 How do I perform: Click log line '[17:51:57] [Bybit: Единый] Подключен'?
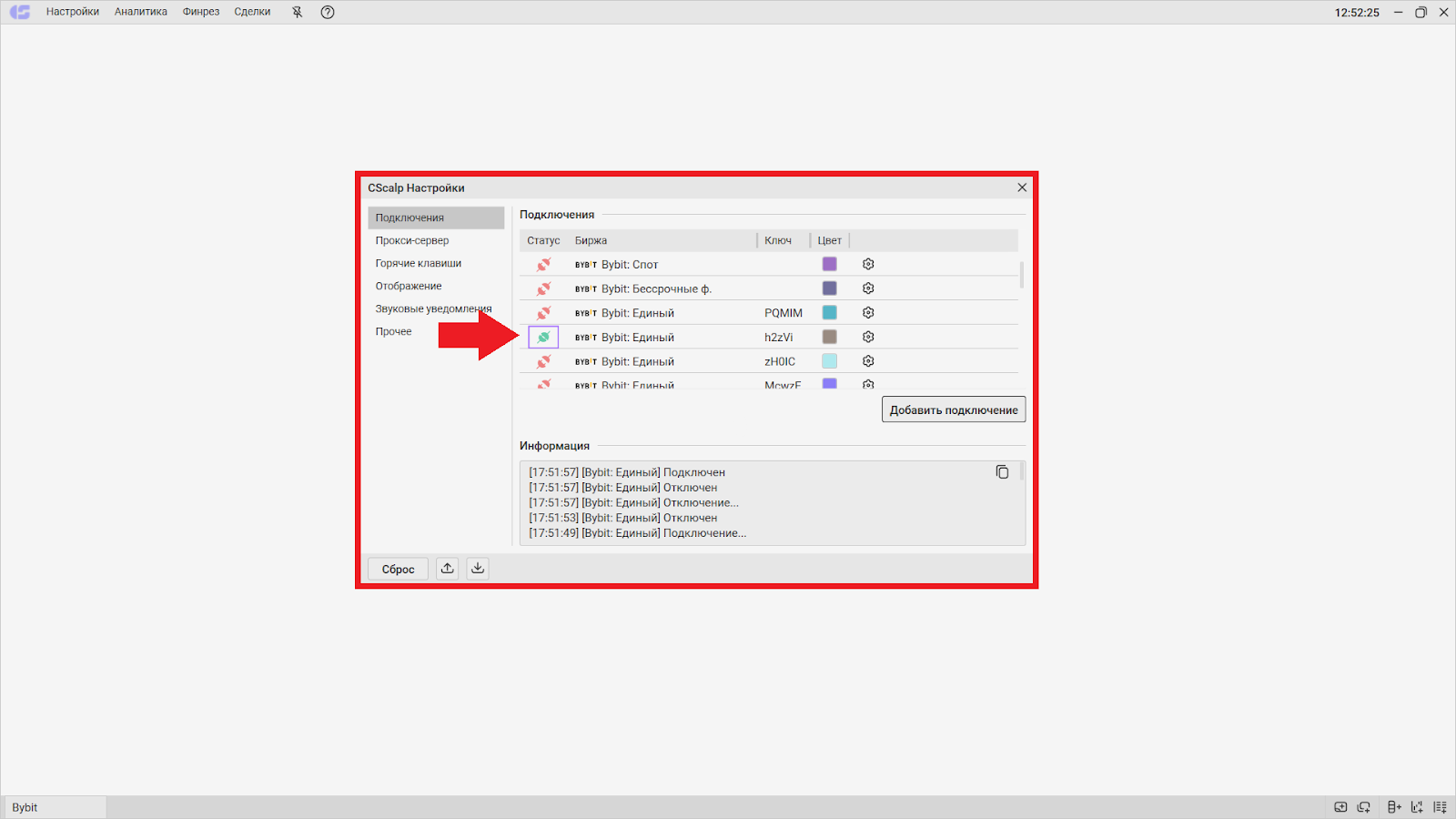click(x=627, y=472)
